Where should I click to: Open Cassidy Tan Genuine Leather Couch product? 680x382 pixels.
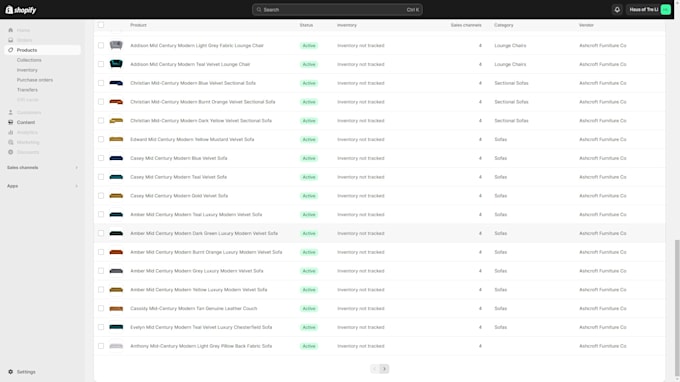coord(193,309)
